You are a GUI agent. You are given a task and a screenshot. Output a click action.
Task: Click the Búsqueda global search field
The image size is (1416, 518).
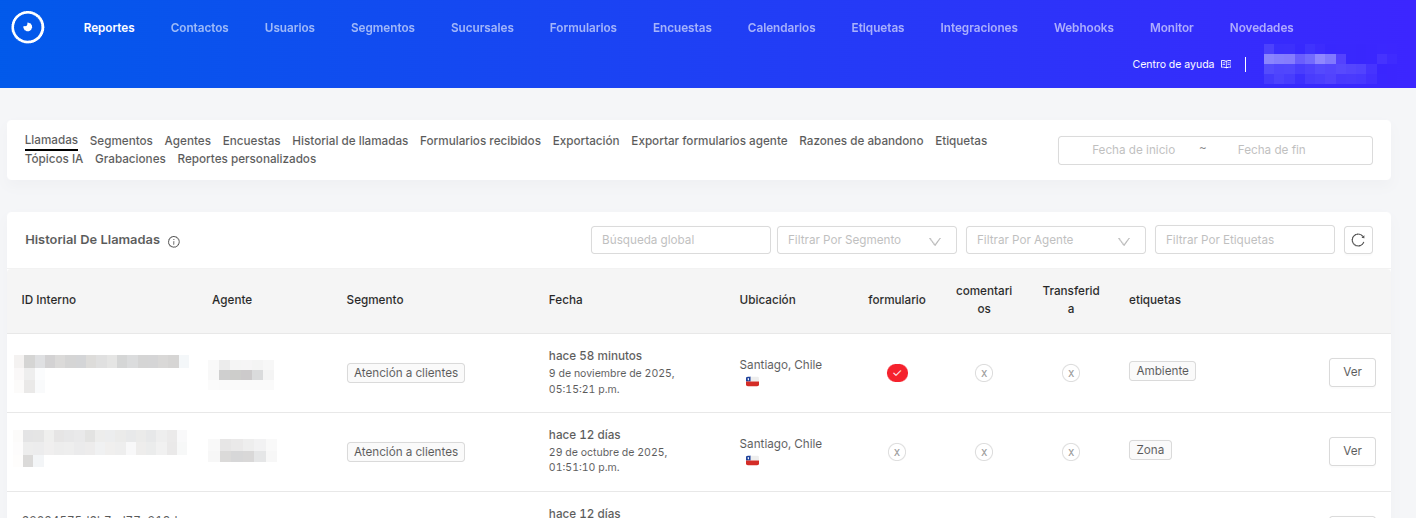pyautogui.click(x=680, y=240)
